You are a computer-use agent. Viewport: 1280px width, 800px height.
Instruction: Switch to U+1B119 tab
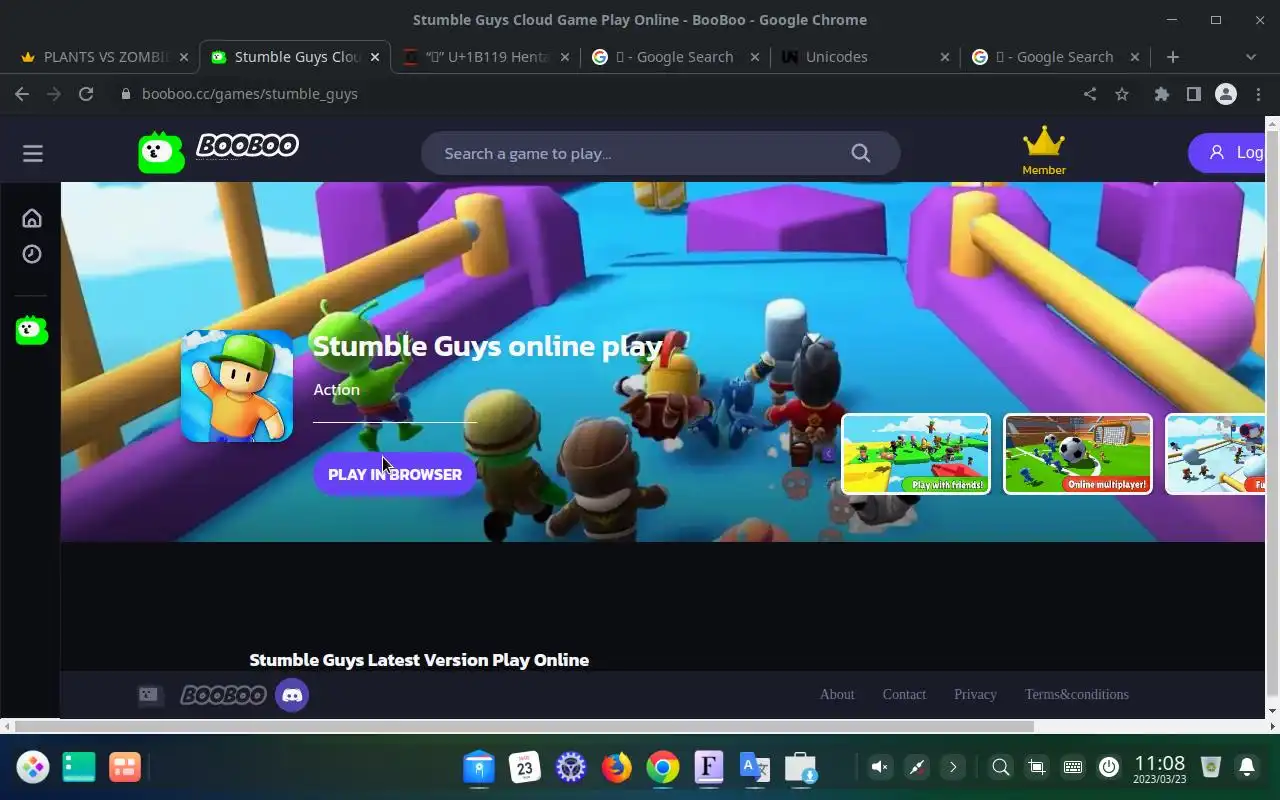(x=485, y=57)
